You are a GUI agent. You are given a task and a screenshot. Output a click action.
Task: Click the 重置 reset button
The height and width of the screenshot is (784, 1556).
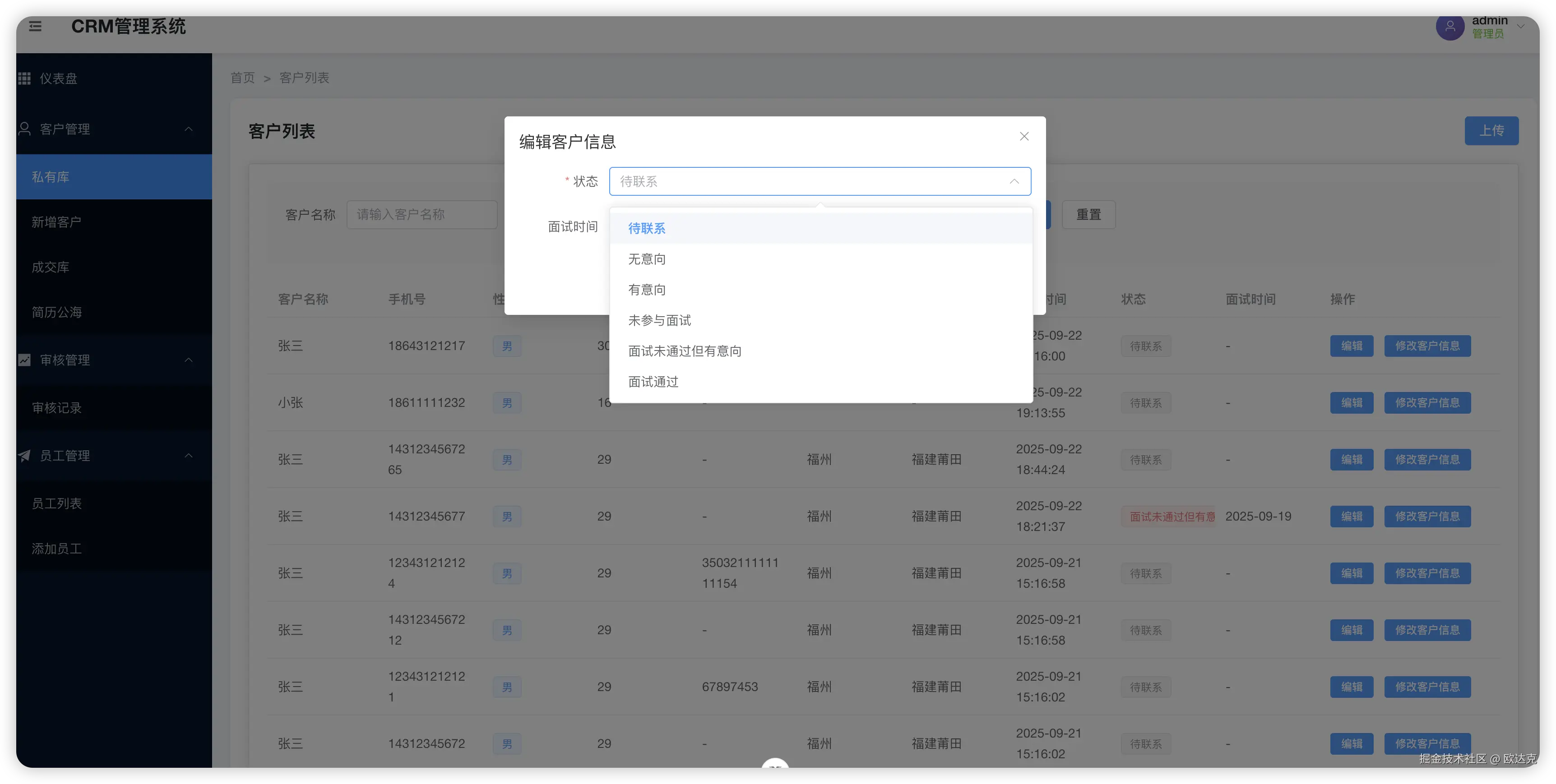tap(1088, 214)
